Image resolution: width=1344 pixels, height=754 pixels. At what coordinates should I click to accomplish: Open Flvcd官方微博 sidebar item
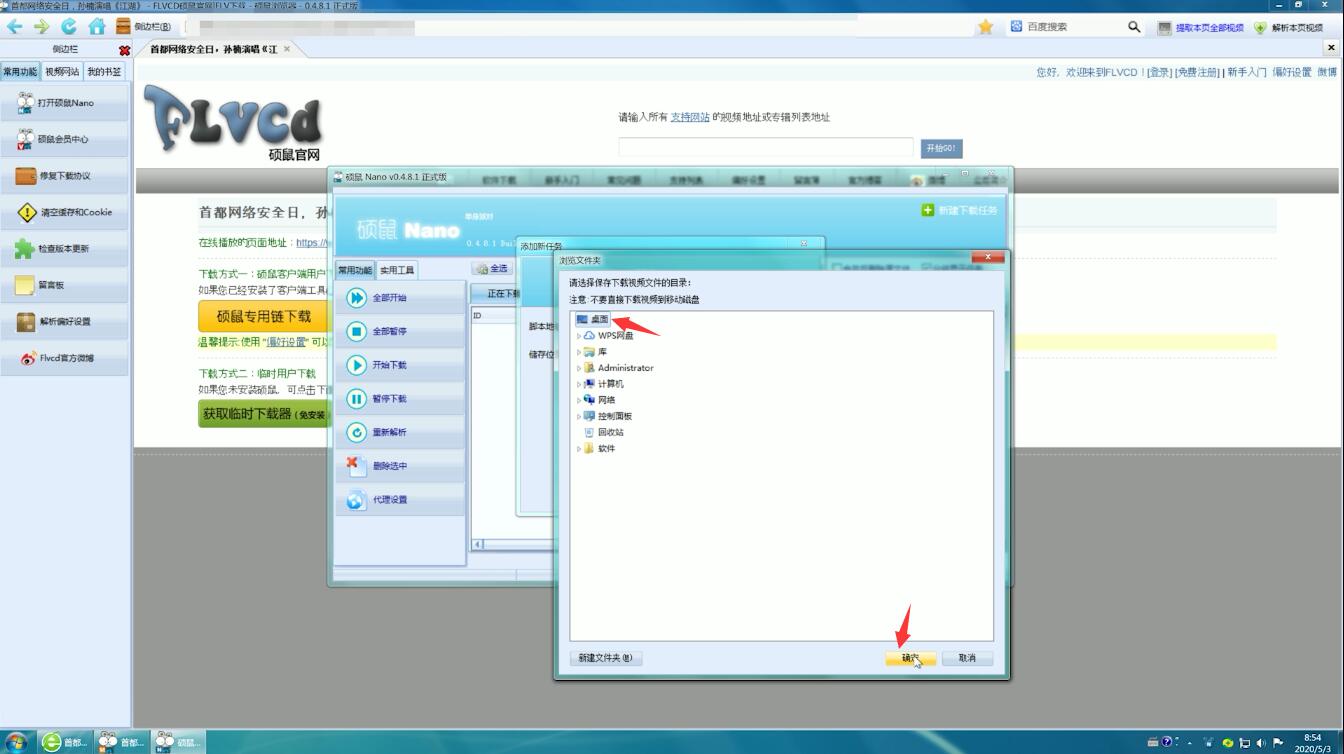[x=65, y=358]
